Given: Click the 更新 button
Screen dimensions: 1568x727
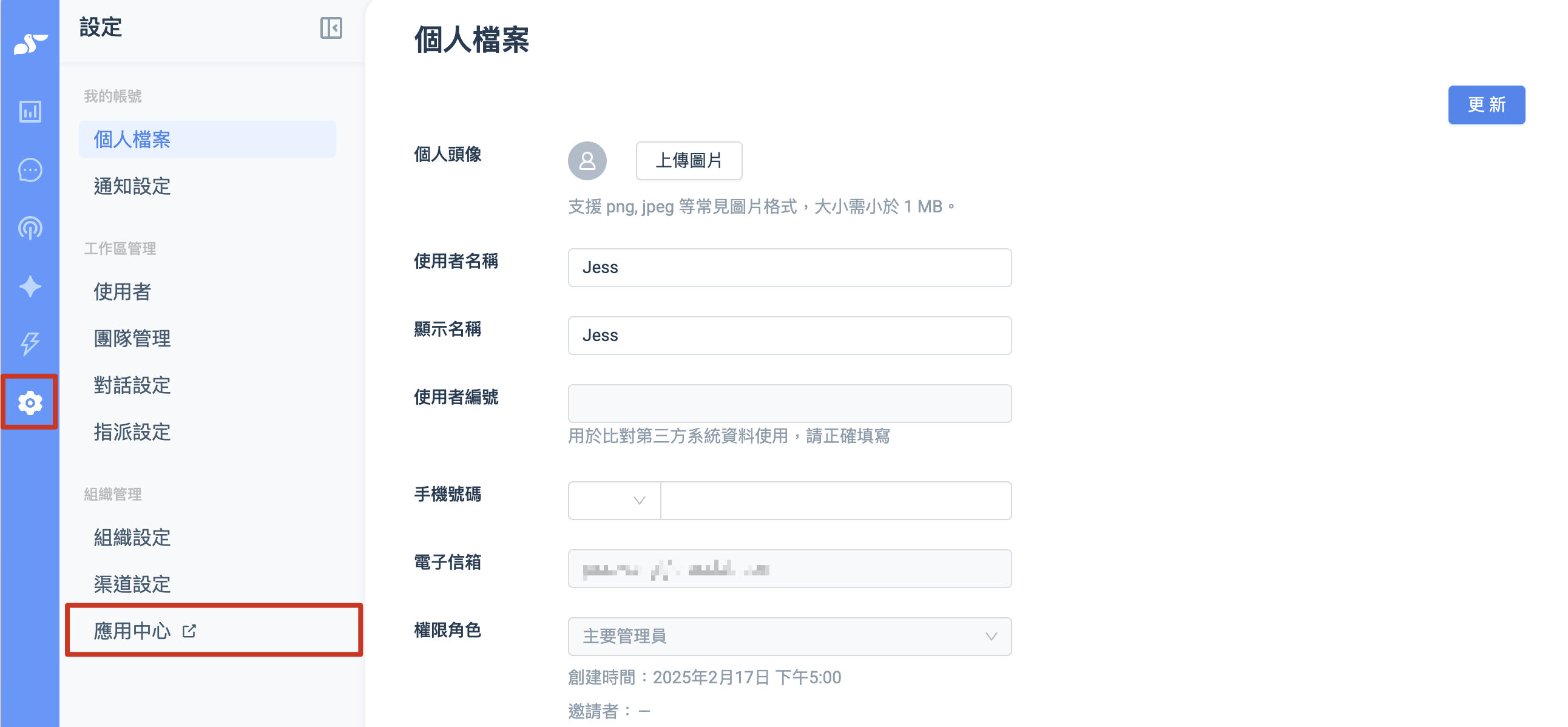Looking at the screenshot, I should [x=1487, y=105].
